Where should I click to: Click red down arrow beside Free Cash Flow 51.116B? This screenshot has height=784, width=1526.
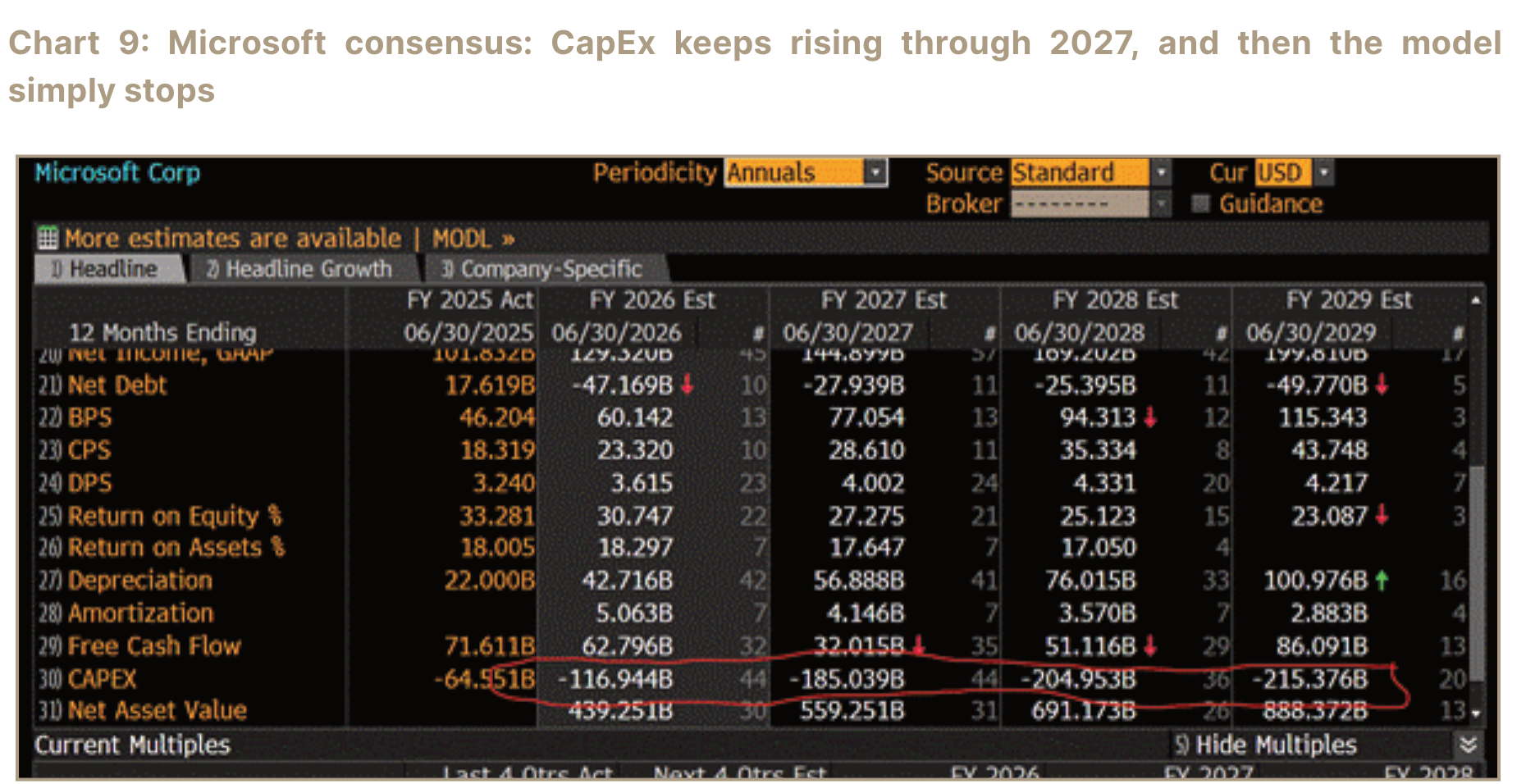click(1150, 646)
